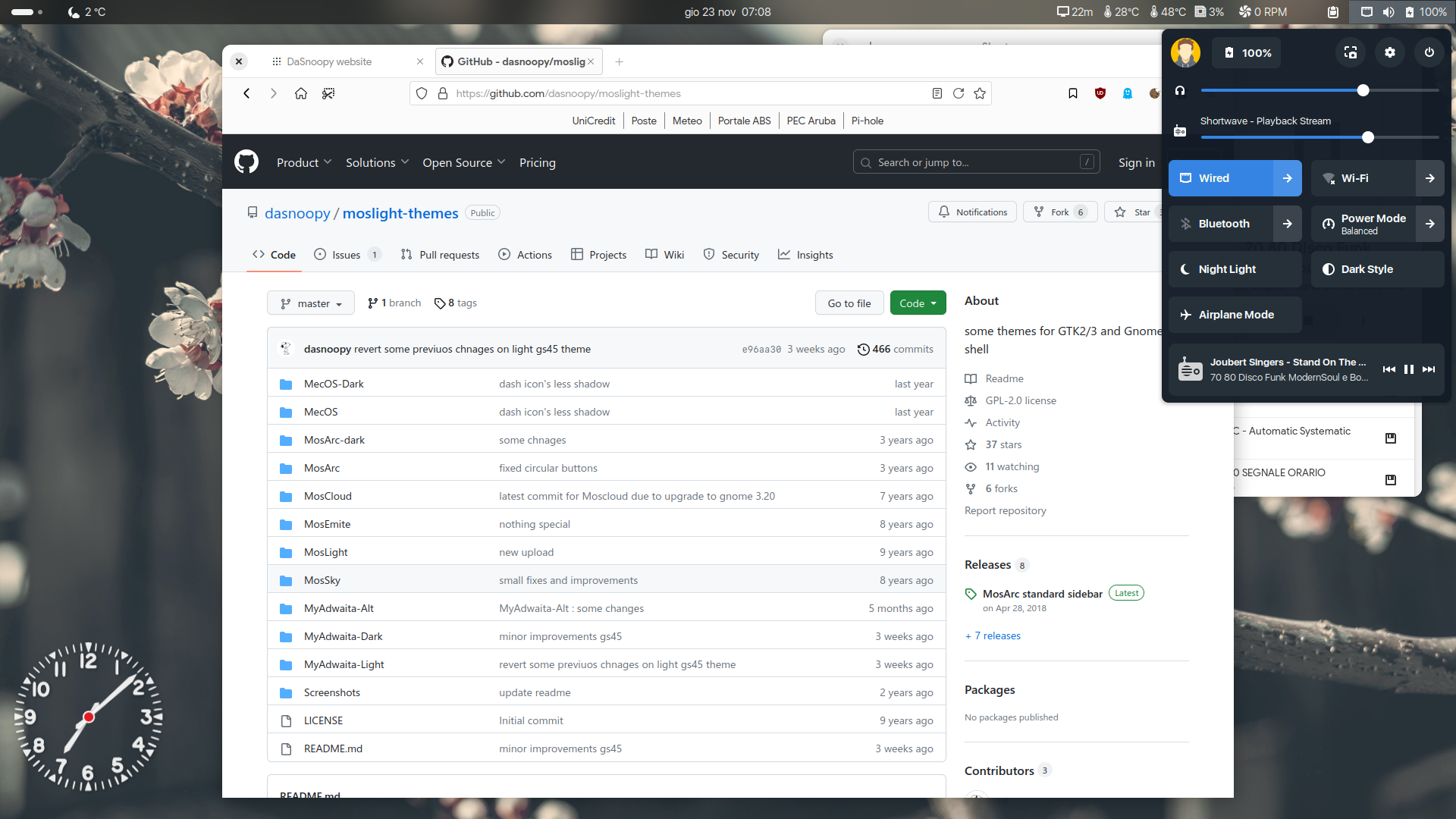Open the Pull requests tab
Screen dimensions: 1456x819
[440, 255]
